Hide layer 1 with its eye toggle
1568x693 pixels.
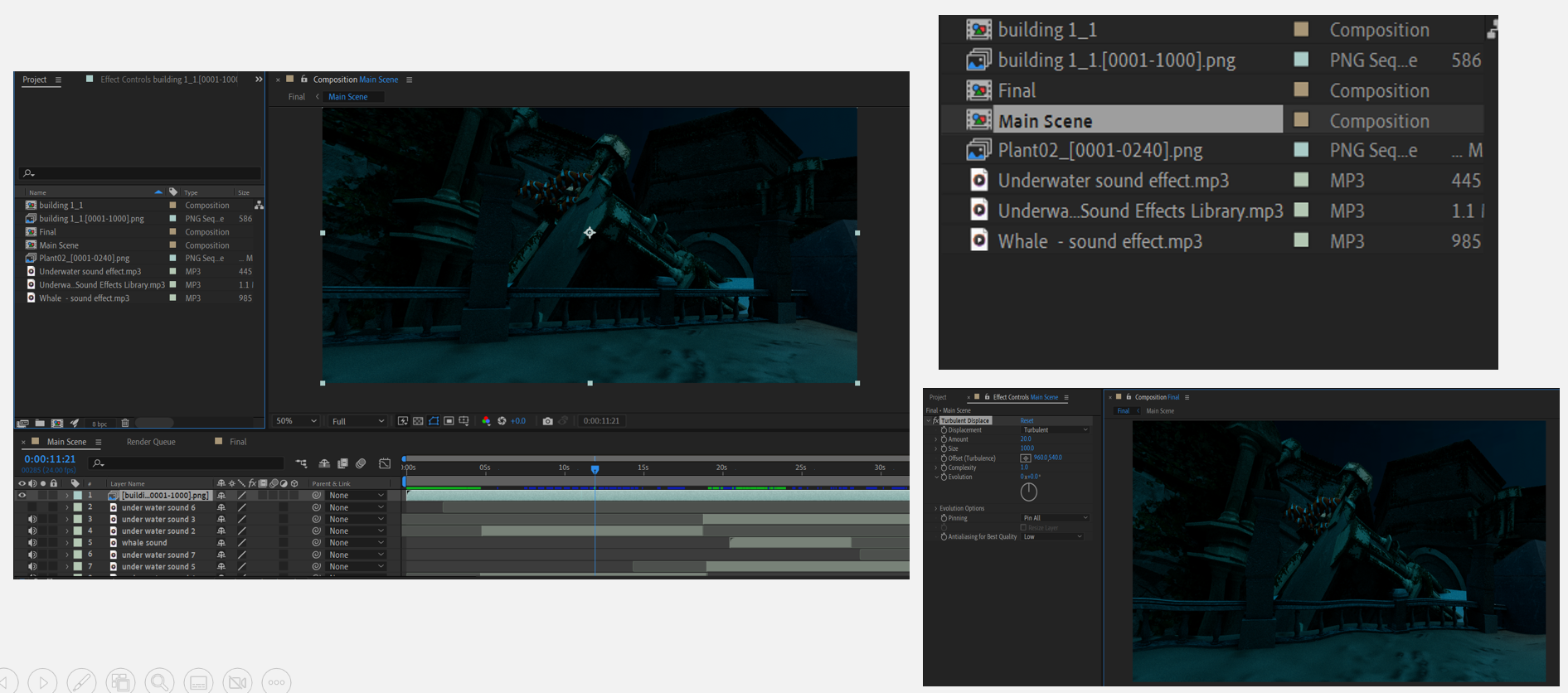pos(22,495)
